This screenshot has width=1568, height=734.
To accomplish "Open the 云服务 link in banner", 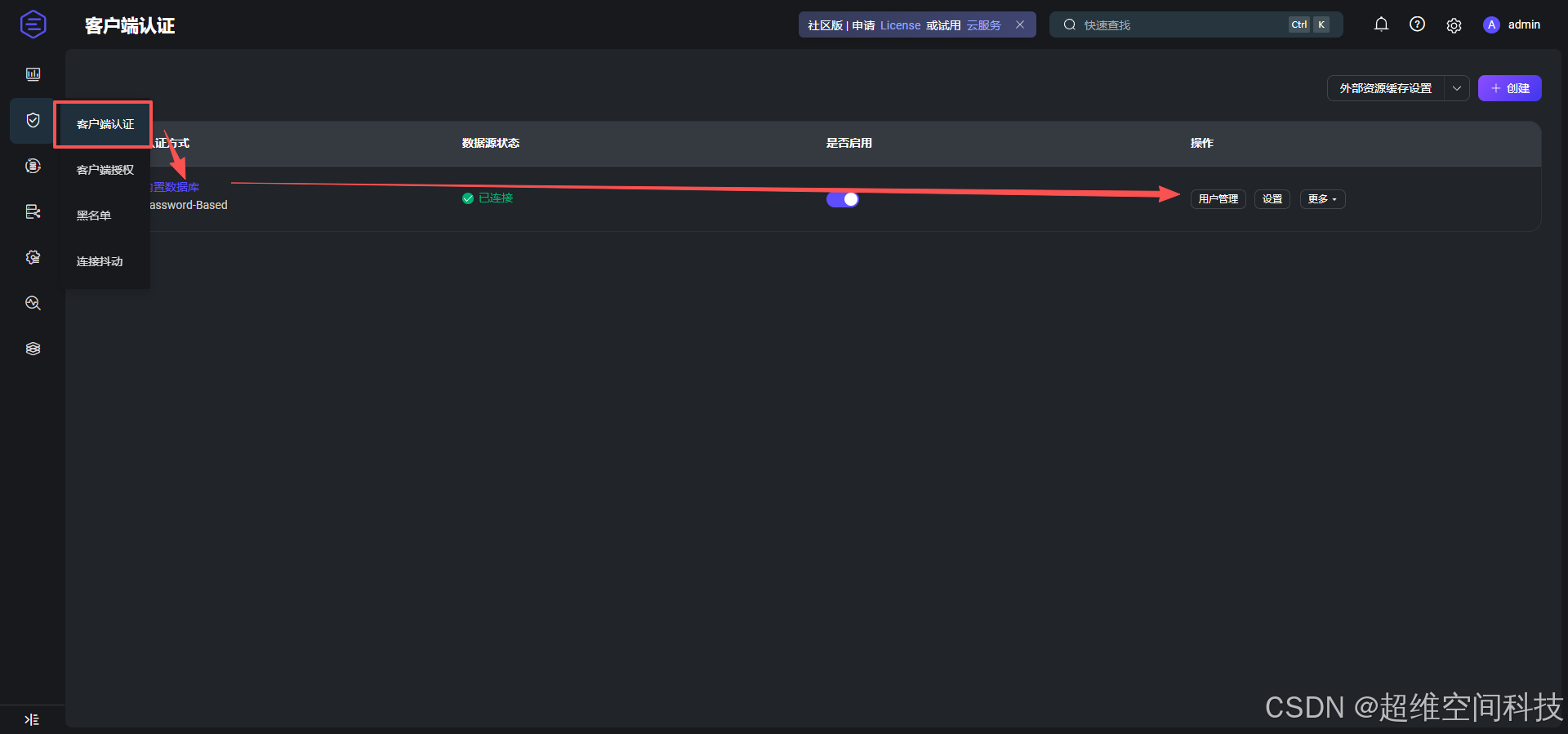I will point(983,25).
